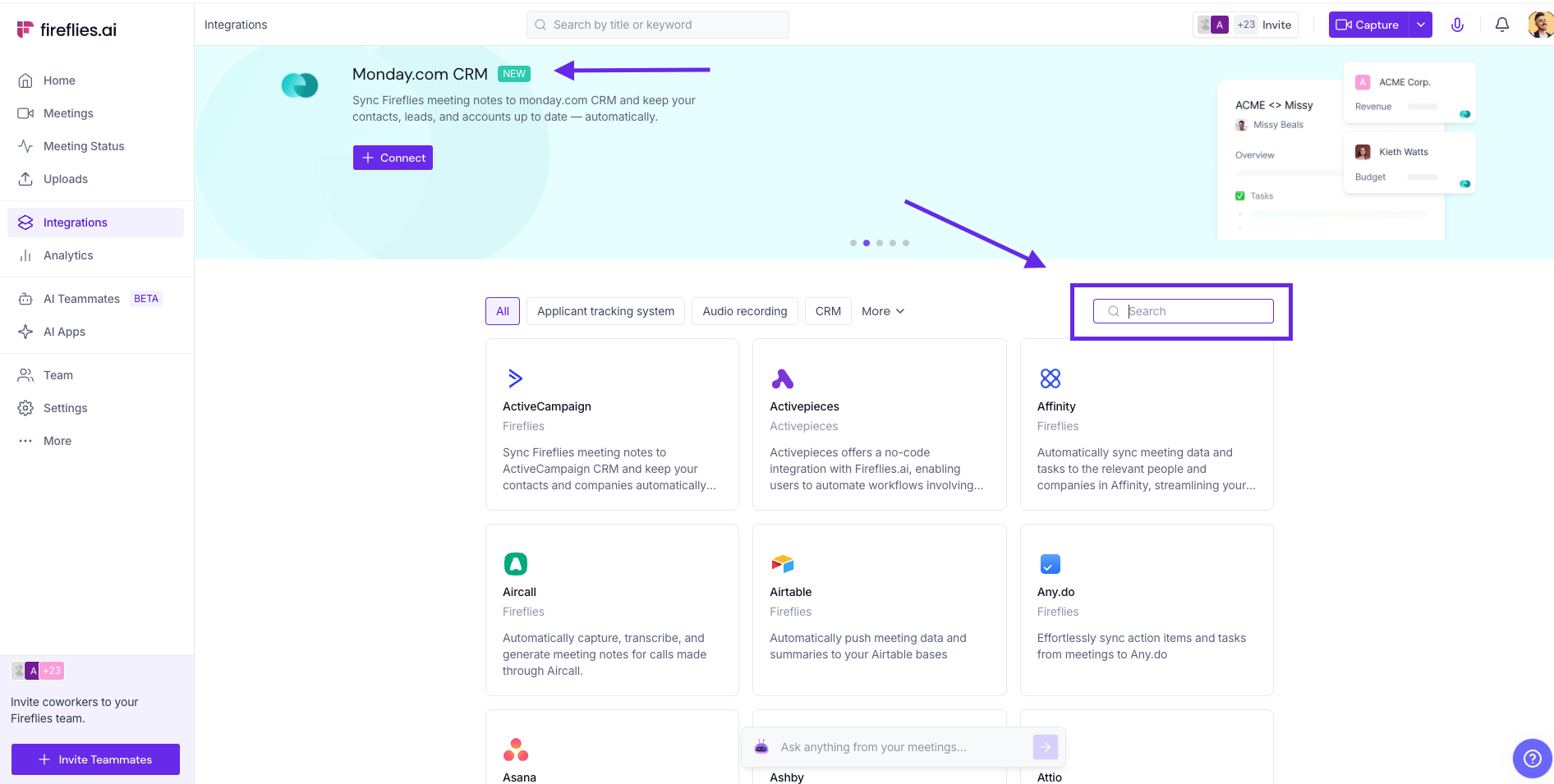Select the third carousel dot
Image resolution: width=1554 pixels, height=784 pixels.
coord(880,243)
